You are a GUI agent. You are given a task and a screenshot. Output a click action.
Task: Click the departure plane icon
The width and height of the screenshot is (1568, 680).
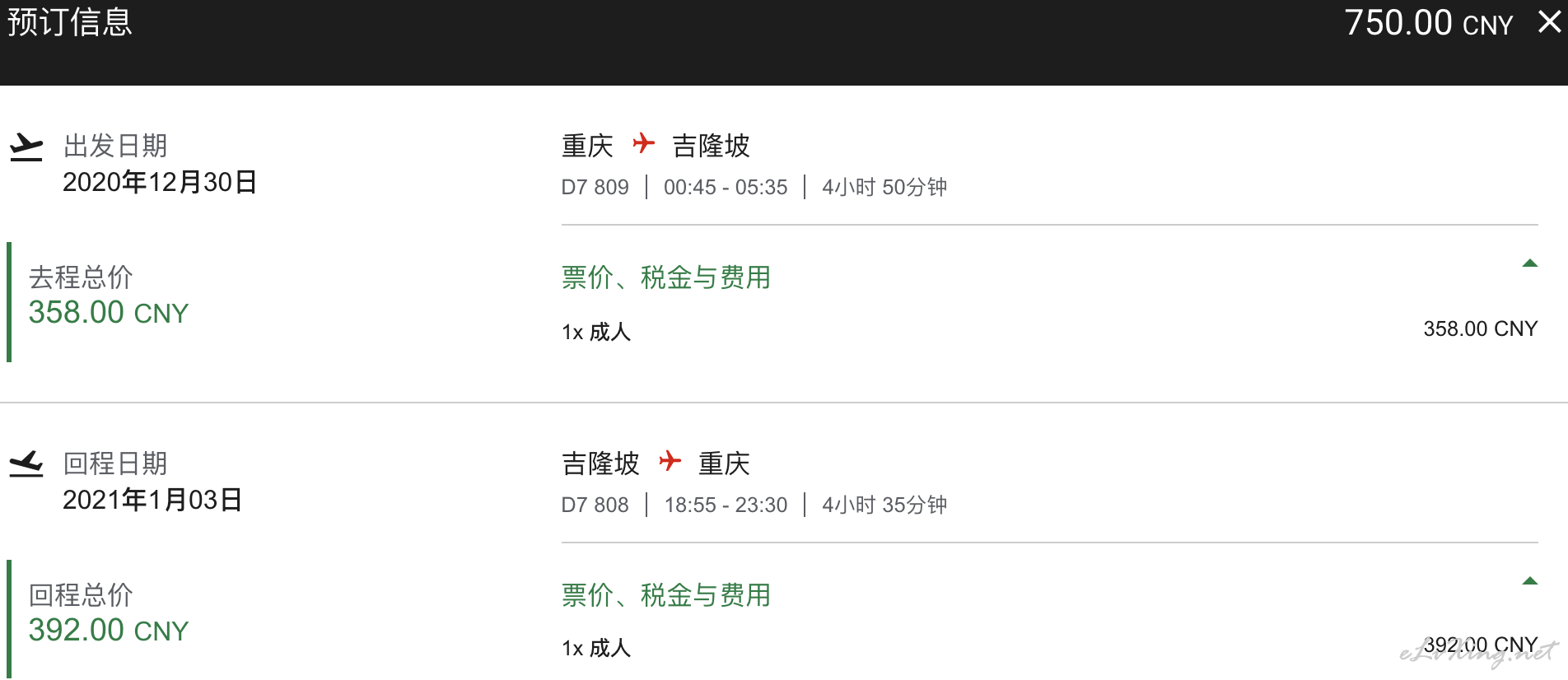[x=26, y=147]
